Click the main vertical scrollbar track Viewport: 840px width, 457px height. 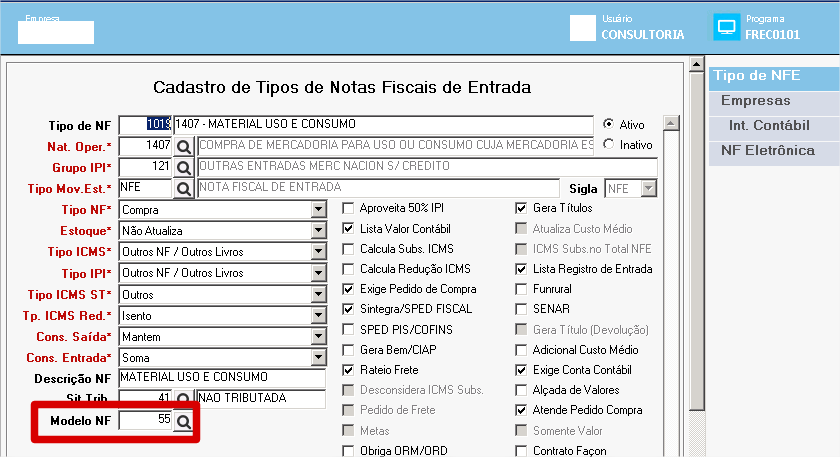coord(696,241)
